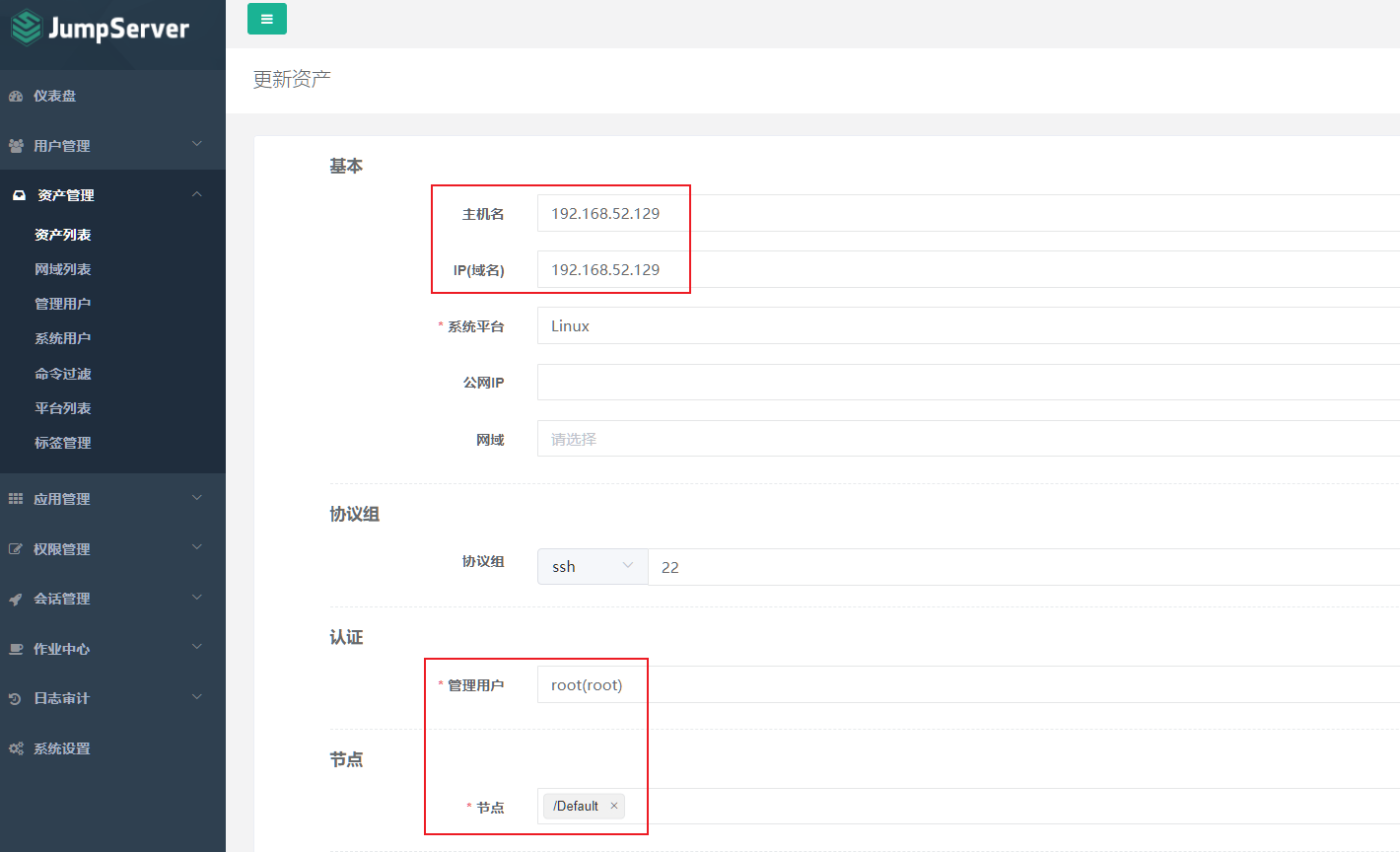Screen dimensions: 1400x852
Task: Open 标签管理 sidebar entry
Action: (x=63, y=443)
